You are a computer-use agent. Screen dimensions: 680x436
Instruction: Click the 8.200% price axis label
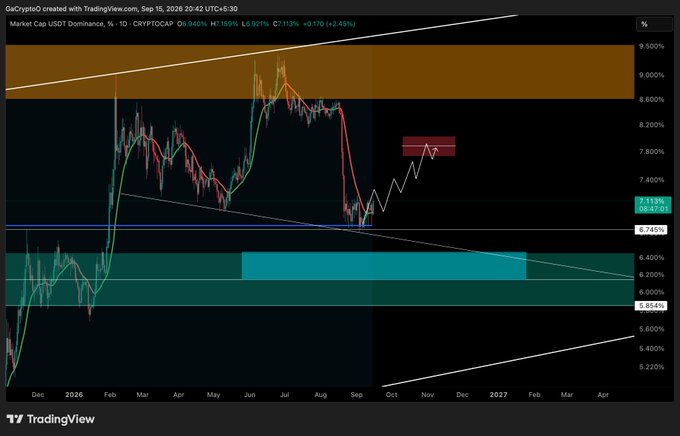pos(651,125)
